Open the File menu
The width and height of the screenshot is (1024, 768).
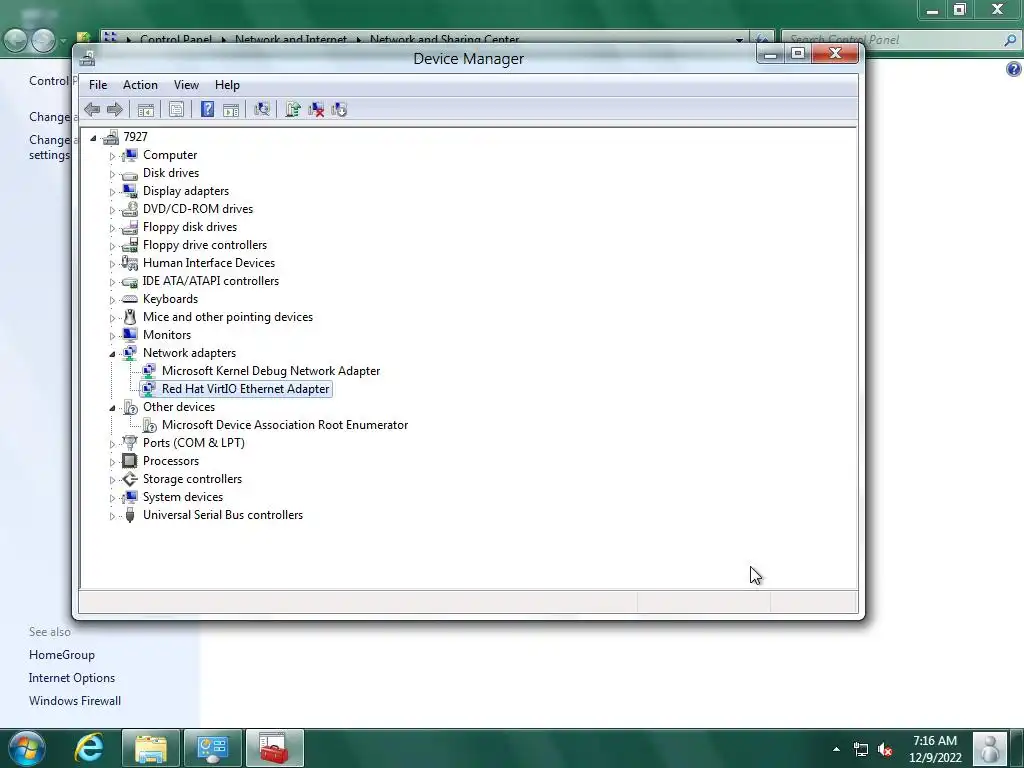tap(98, 85)
